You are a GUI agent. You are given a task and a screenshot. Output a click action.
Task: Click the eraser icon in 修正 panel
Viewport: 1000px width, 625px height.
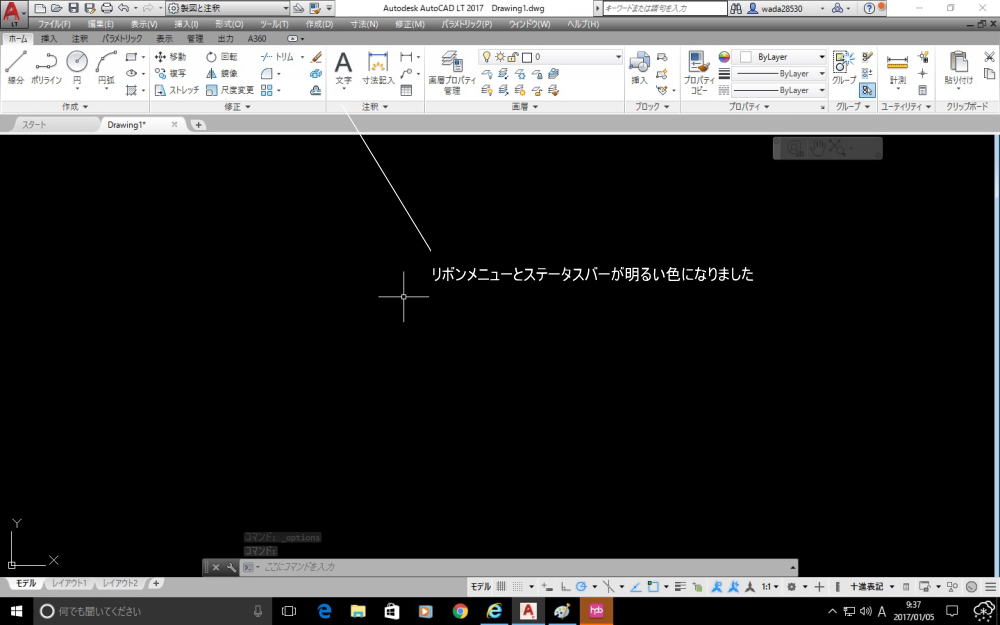(x=316, y=57)
